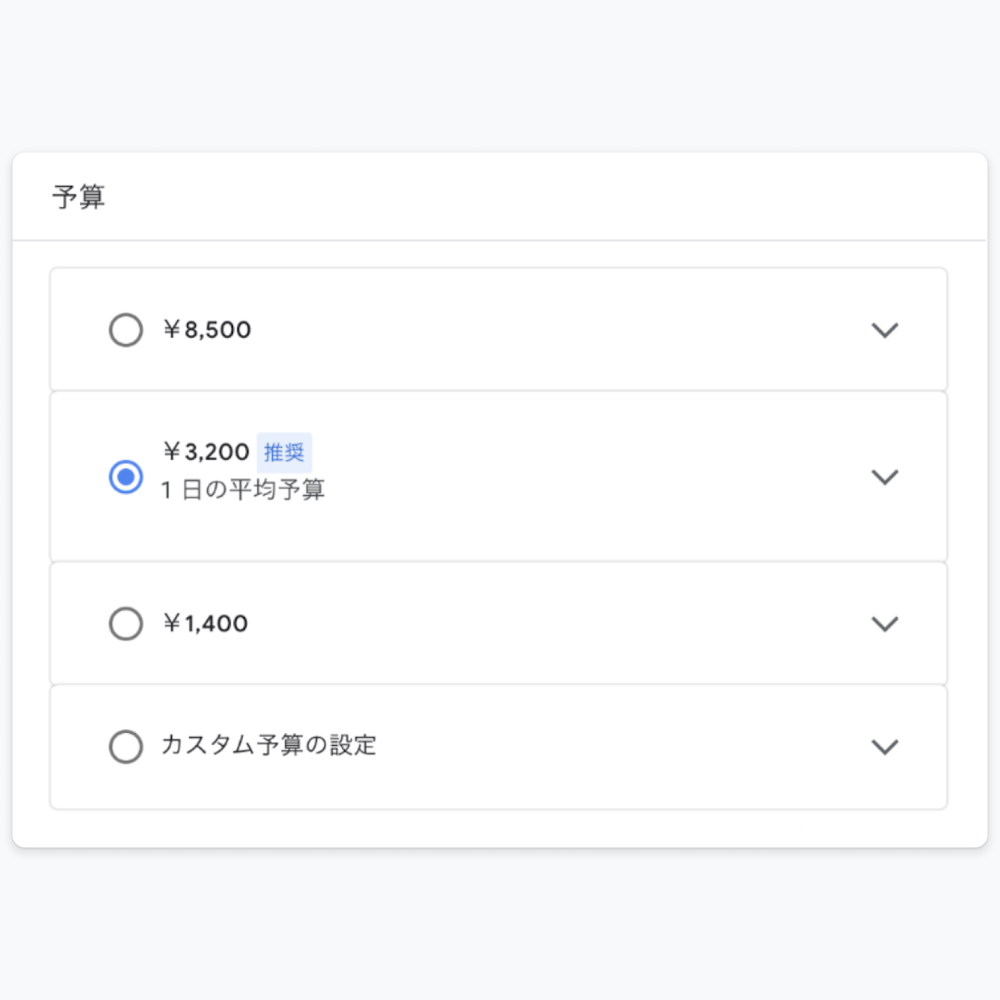Expand details for the recommended ¥3,200 budget
The height and width of the screenshot is (1000, 1000).
coord(884,477)
